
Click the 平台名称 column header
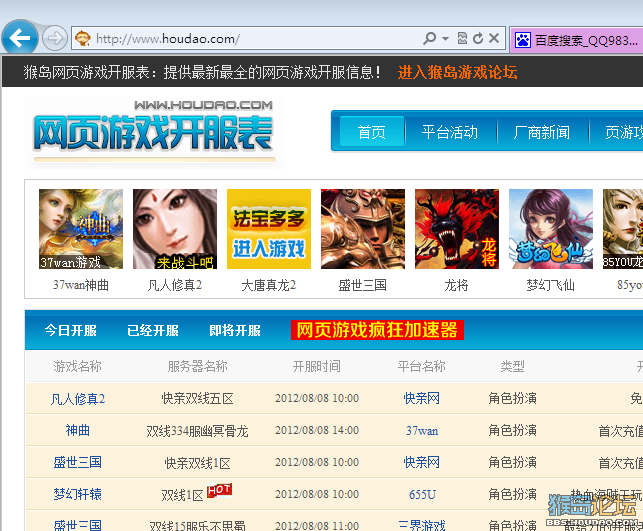422,366
